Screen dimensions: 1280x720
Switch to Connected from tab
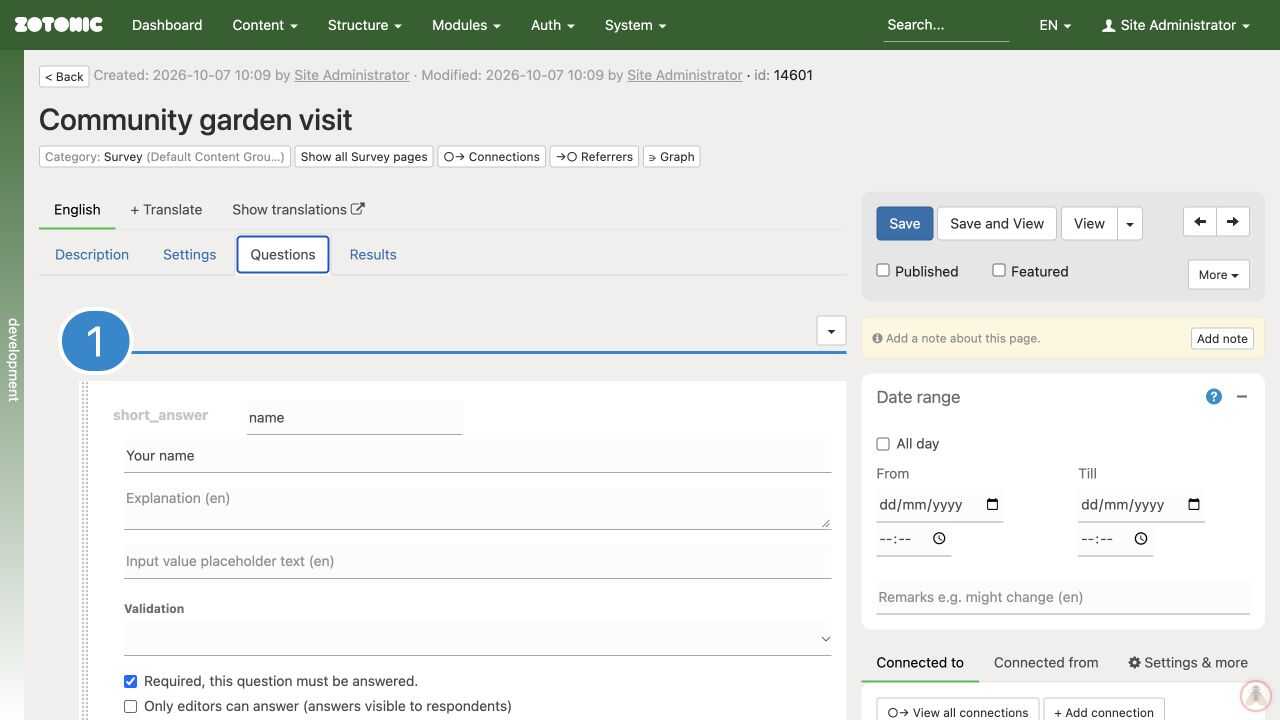(x=1046, y=662)
